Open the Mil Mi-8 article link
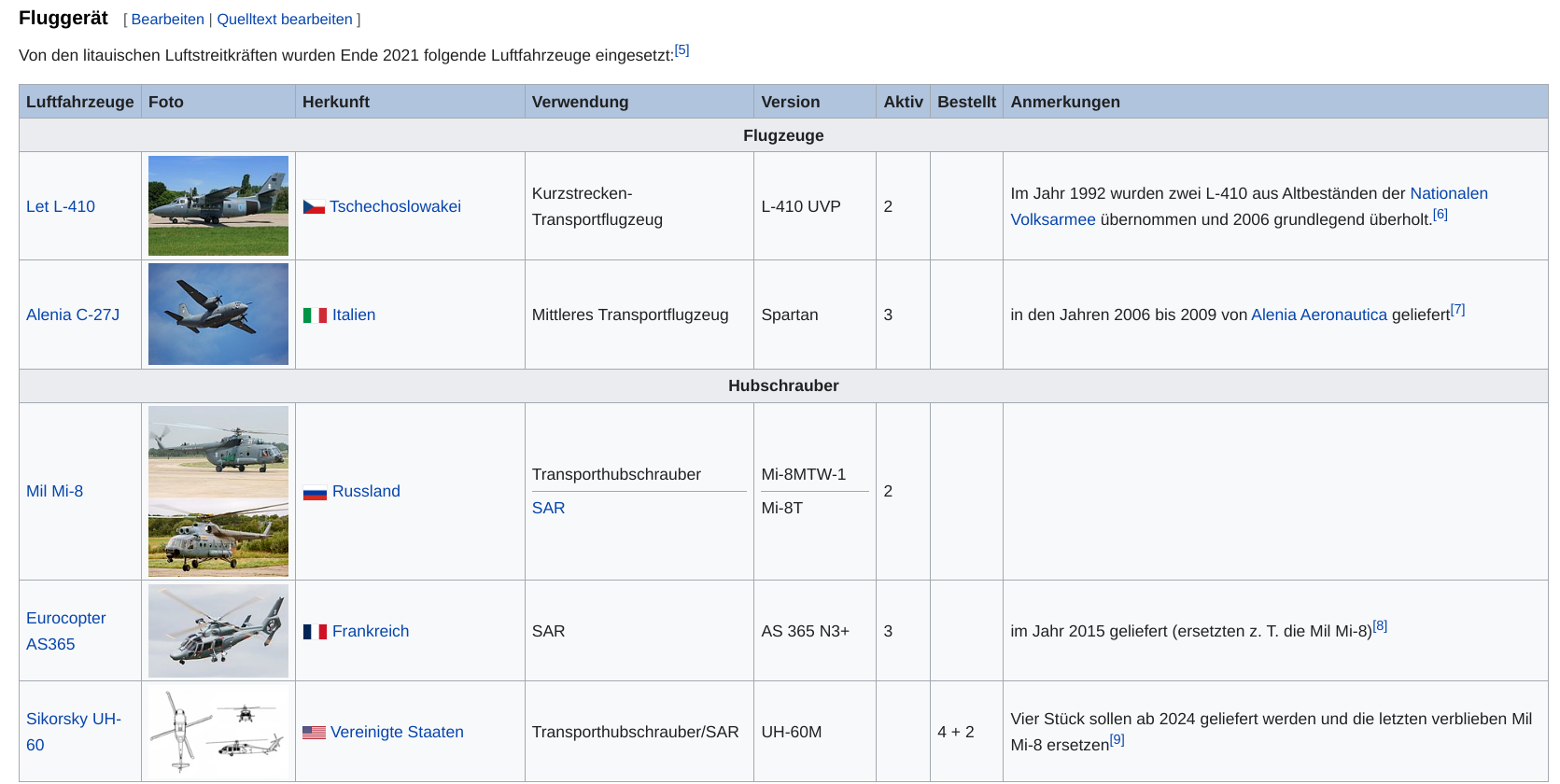 pyautogui.click(x=54, y=491)
